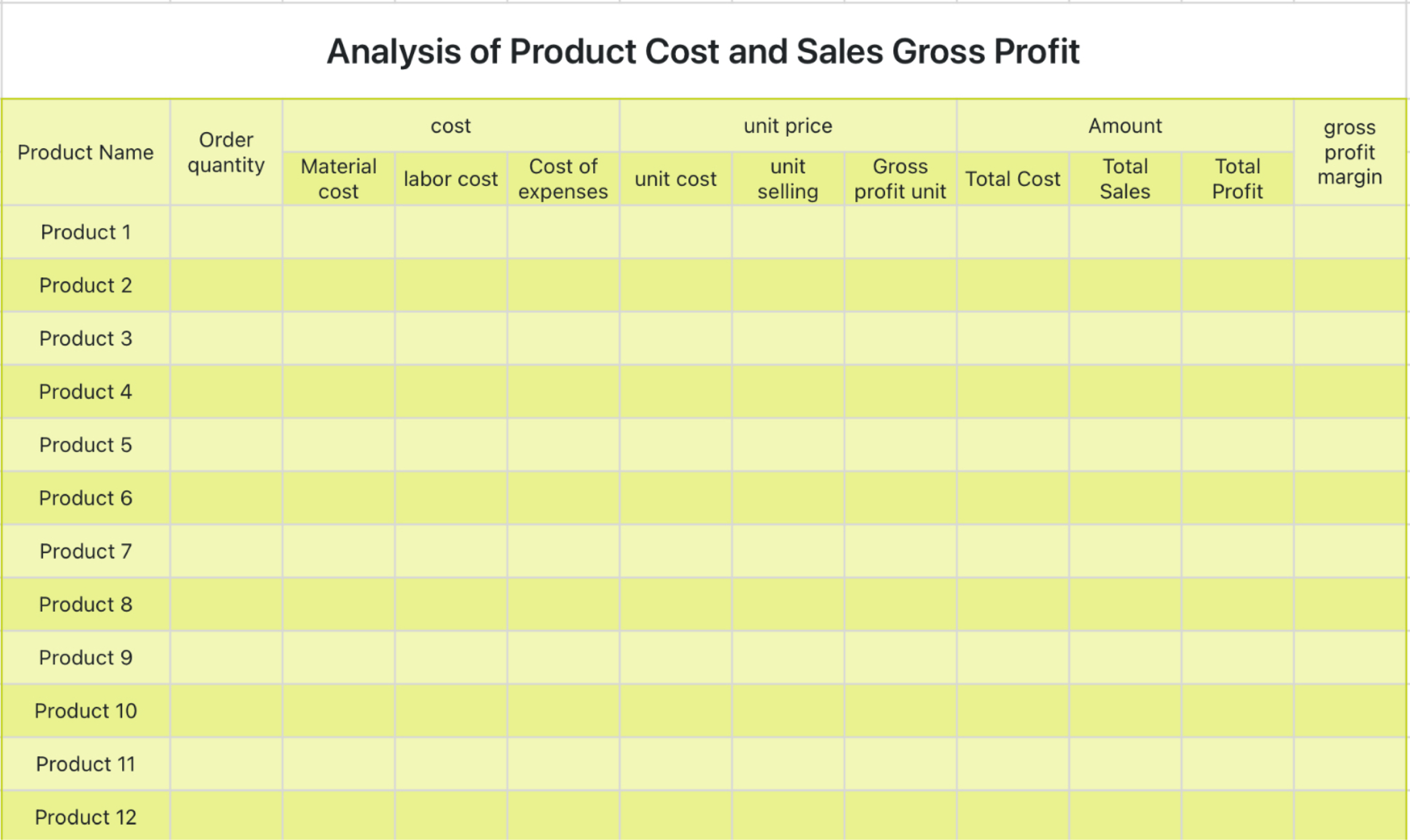Select the 'Product 11' cell

[85, 764]
